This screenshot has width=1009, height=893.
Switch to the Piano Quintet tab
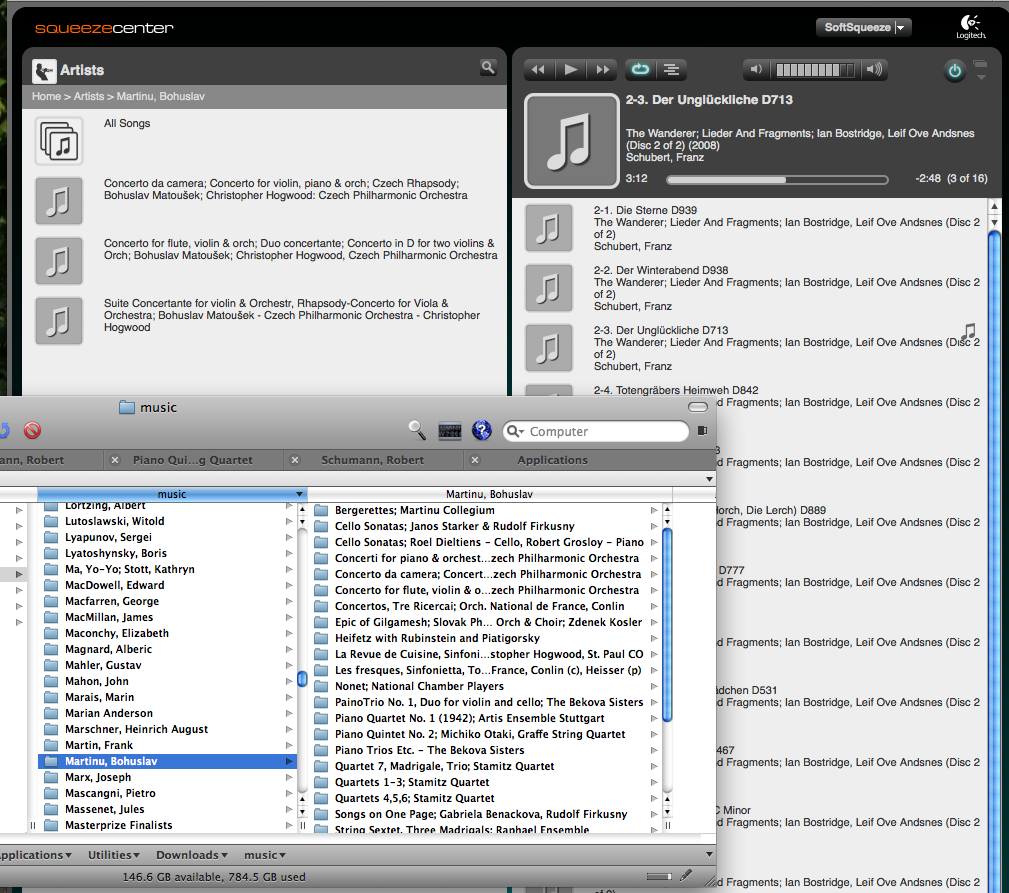coord(192,460)
